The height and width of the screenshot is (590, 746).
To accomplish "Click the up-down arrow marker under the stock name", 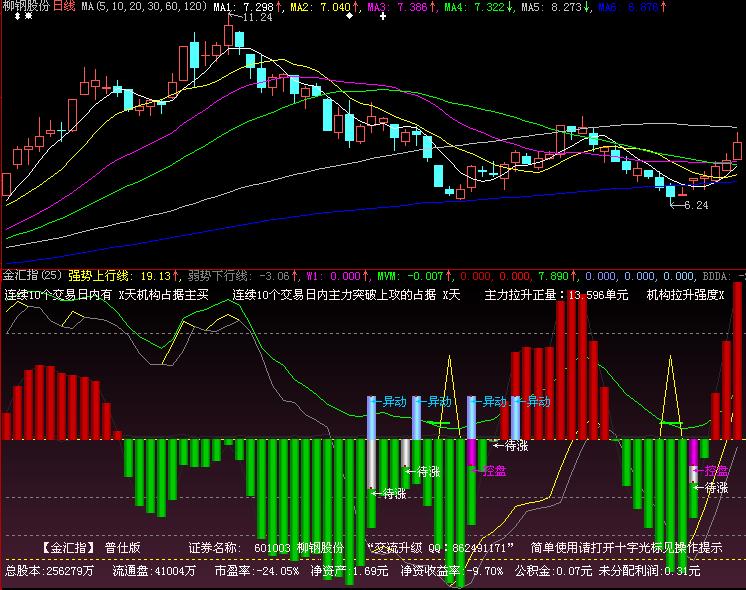I will [17, 17].
